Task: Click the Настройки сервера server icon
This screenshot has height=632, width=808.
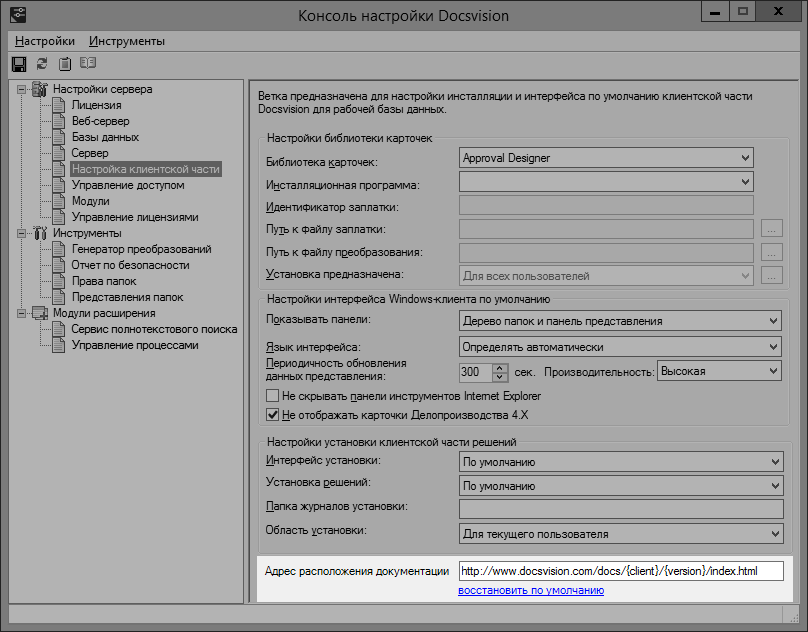Action: pyautogui.click(x=40, y=89)
